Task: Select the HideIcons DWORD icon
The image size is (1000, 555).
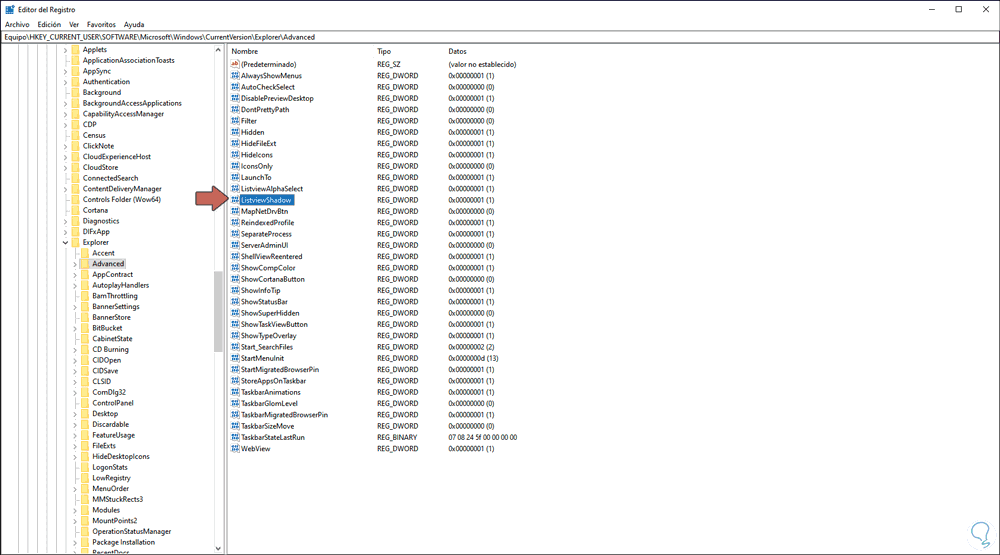Action: [235, 155]
